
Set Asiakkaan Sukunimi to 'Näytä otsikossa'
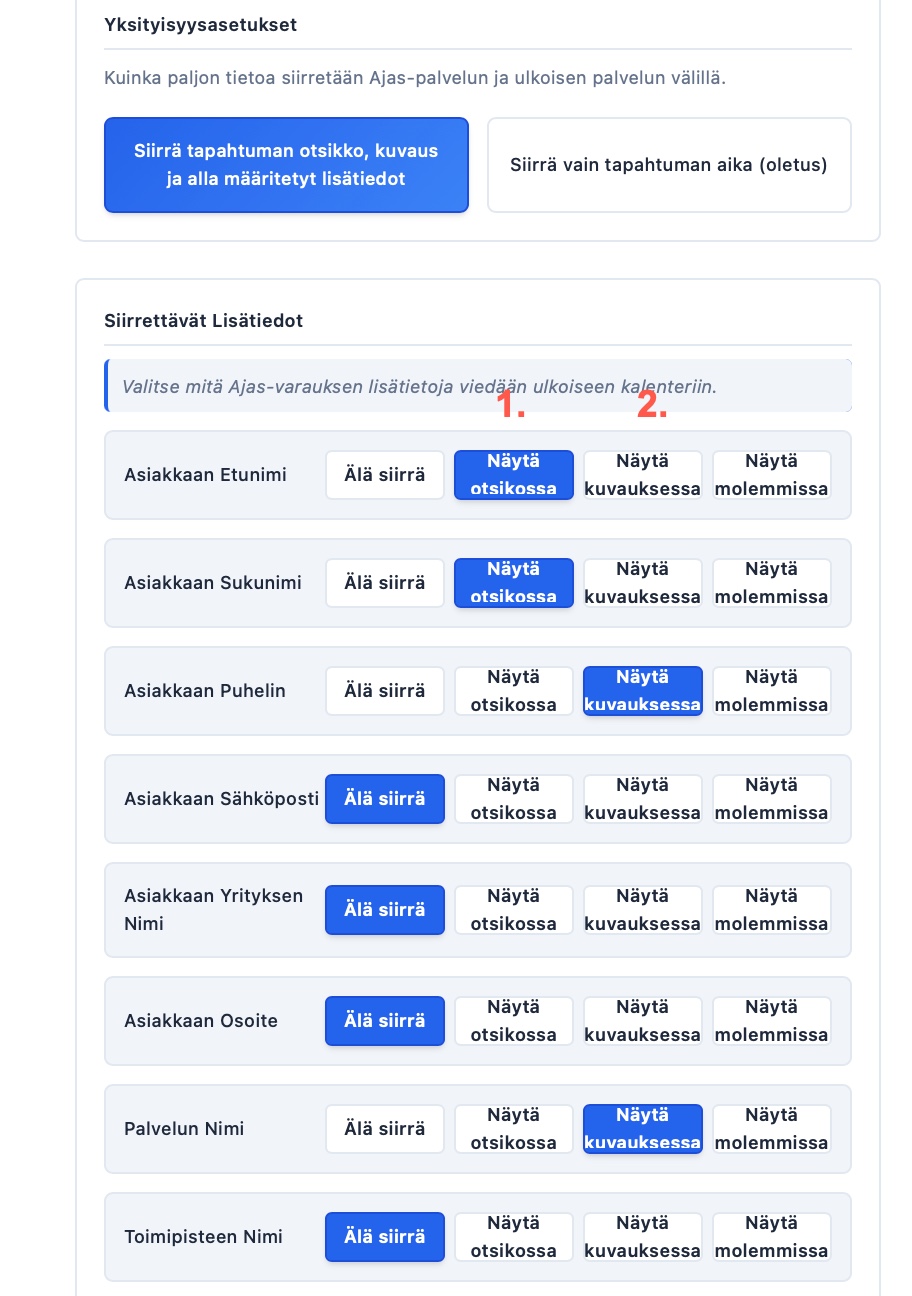coord(514,583)
